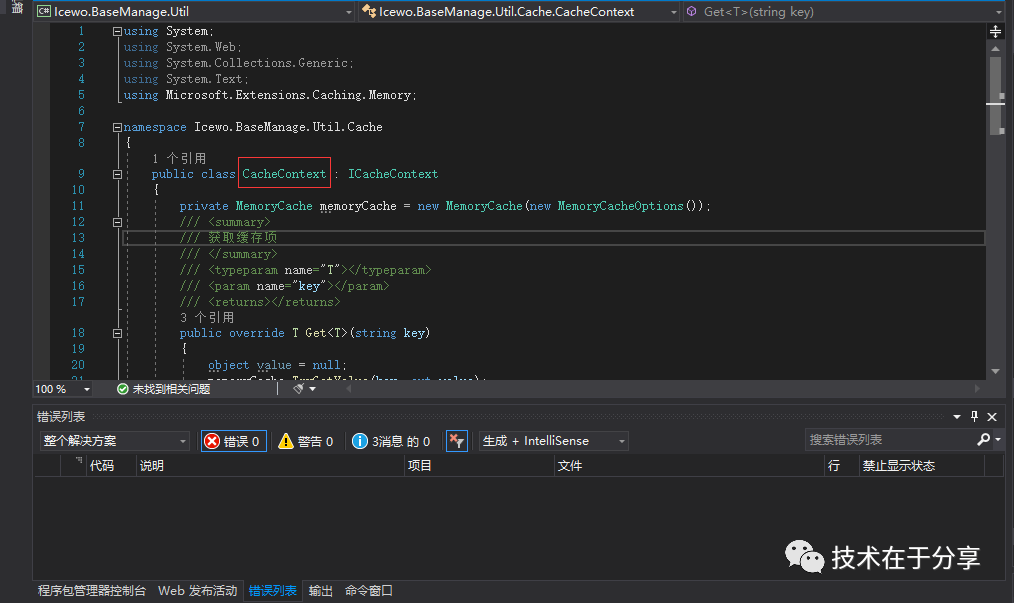1014x603 pixels.
Task: Open error list window options dropdown
Action: tap(957, 417)
